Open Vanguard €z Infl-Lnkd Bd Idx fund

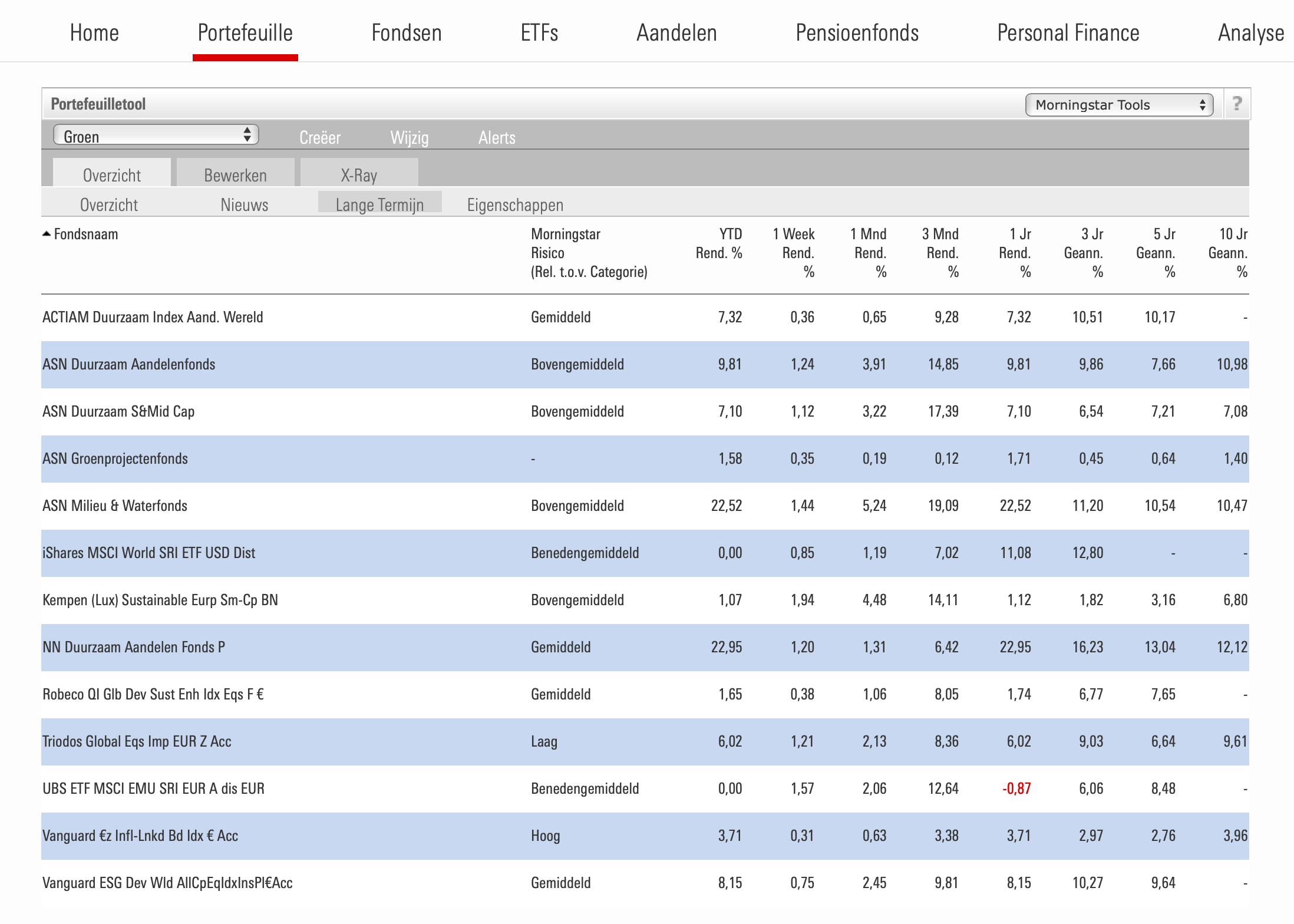[140, 836]
